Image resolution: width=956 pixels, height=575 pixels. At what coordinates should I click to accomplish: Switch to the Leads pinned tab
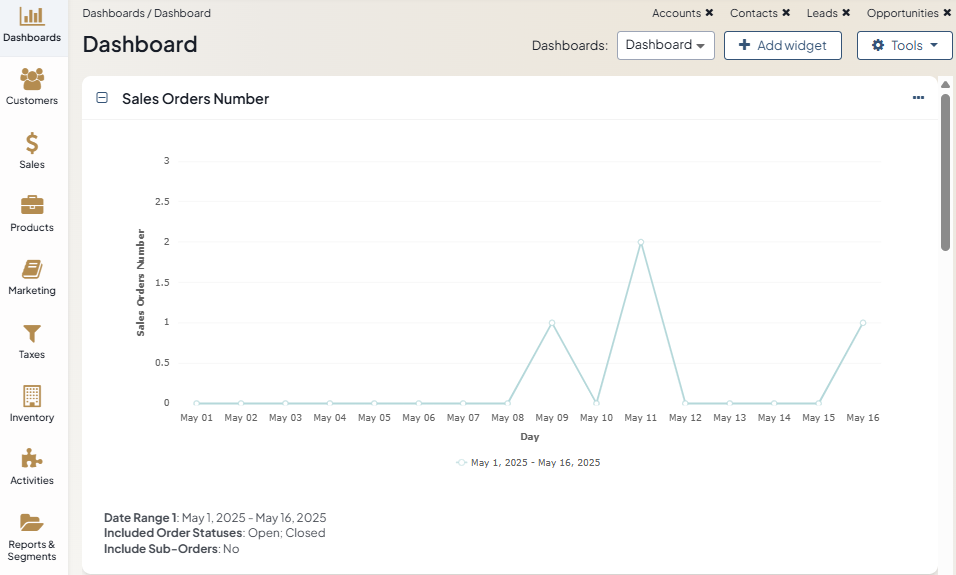click(822, 13)
